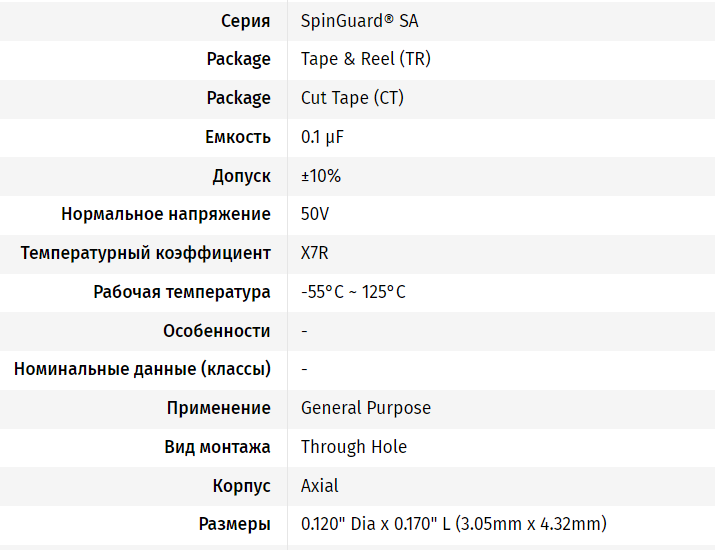Select the ±10% tolerance value

[x=321, y=176]
